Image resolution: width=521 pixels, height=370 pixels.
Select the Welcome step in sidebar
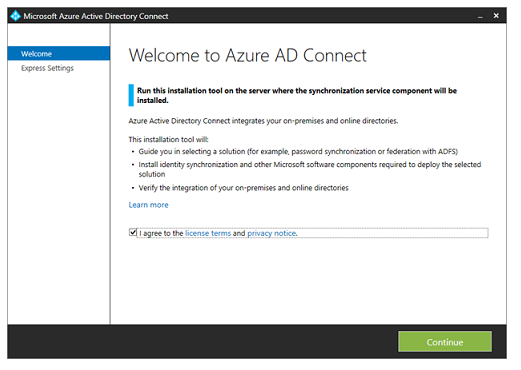(59, 54)
